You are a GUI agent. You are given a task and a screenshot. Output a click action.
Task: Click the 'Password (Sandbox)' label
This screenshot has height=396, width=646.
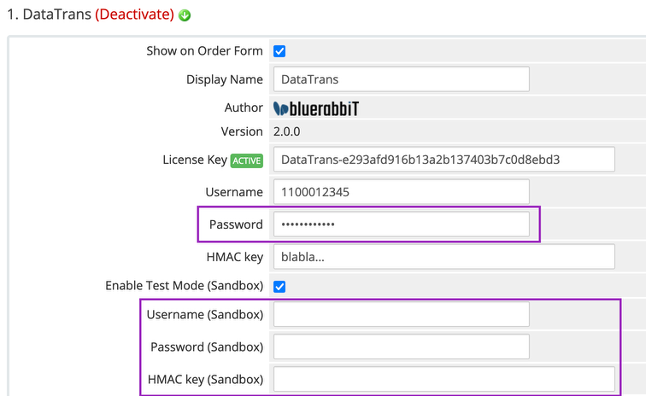[x=207, y=347]
